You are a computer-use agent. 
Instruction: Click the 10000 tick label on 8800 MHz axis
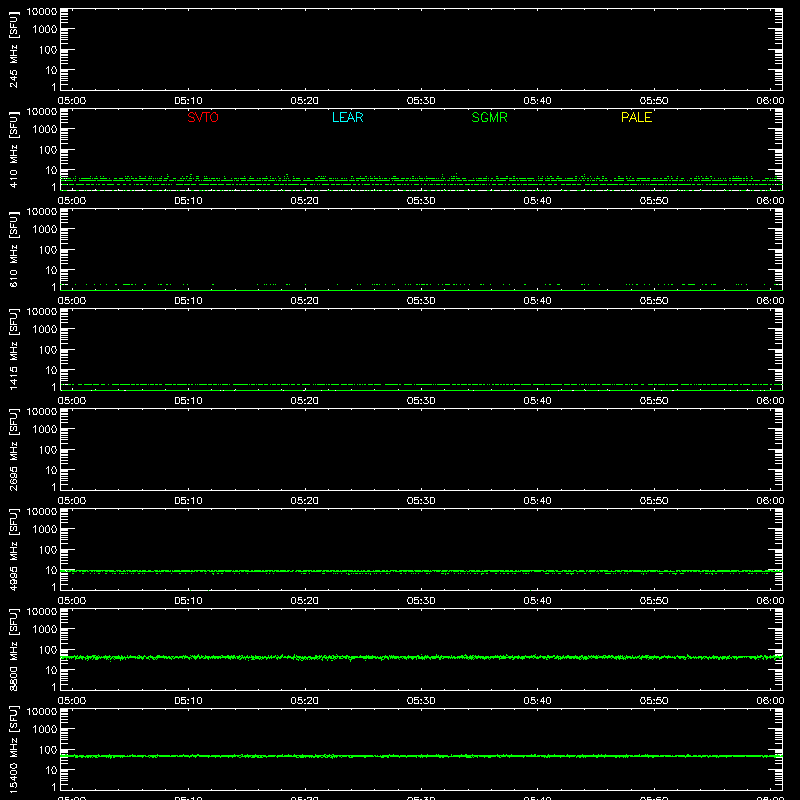click(42, 612)
